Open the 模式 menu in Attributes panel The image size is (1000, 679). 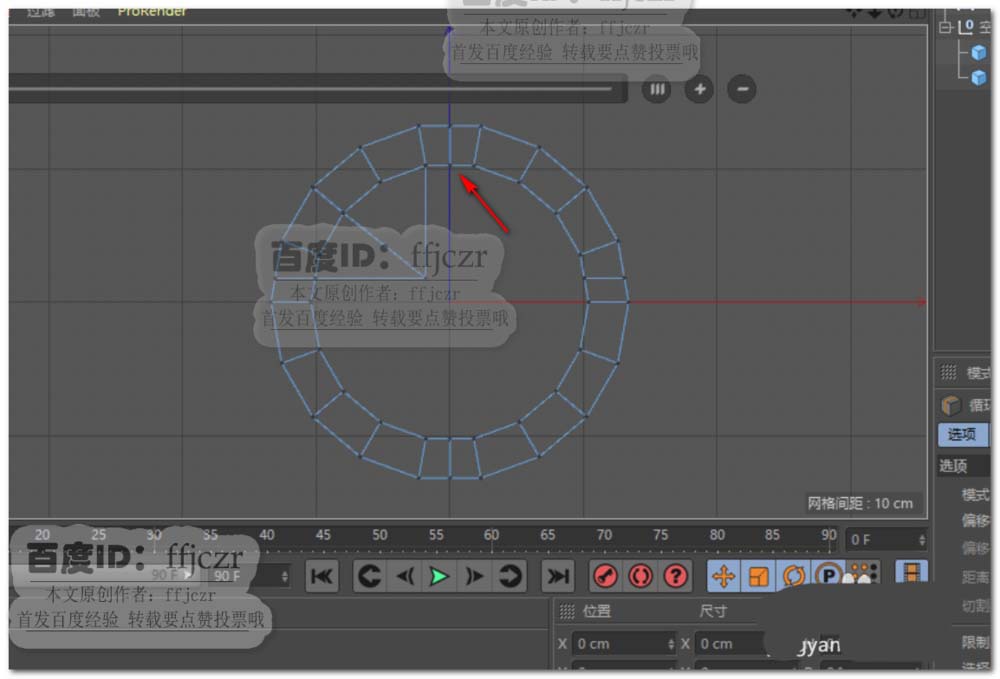point(978,373)
